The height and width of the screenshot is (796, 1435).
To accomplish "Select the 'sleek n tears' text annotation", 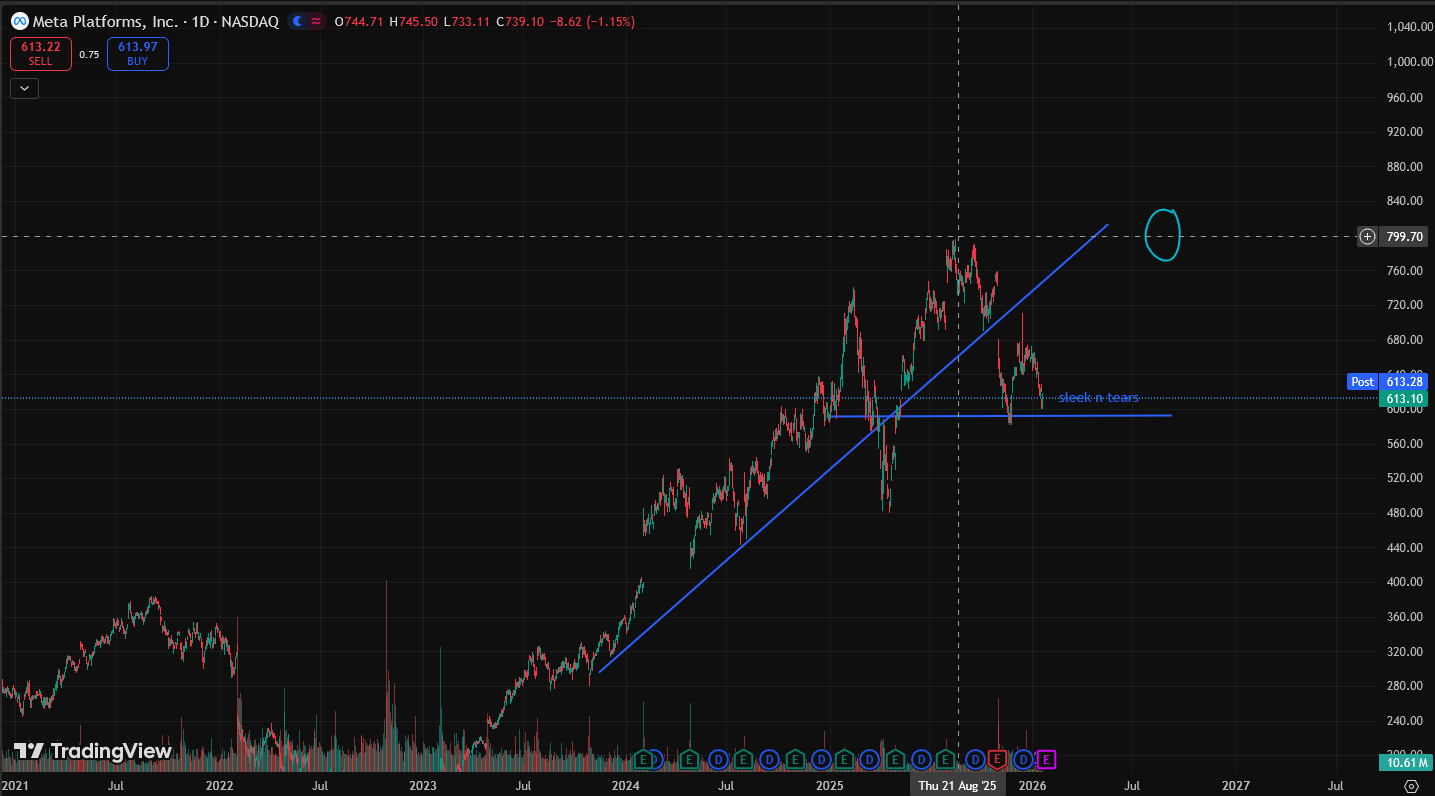I will click(1098, 398).
